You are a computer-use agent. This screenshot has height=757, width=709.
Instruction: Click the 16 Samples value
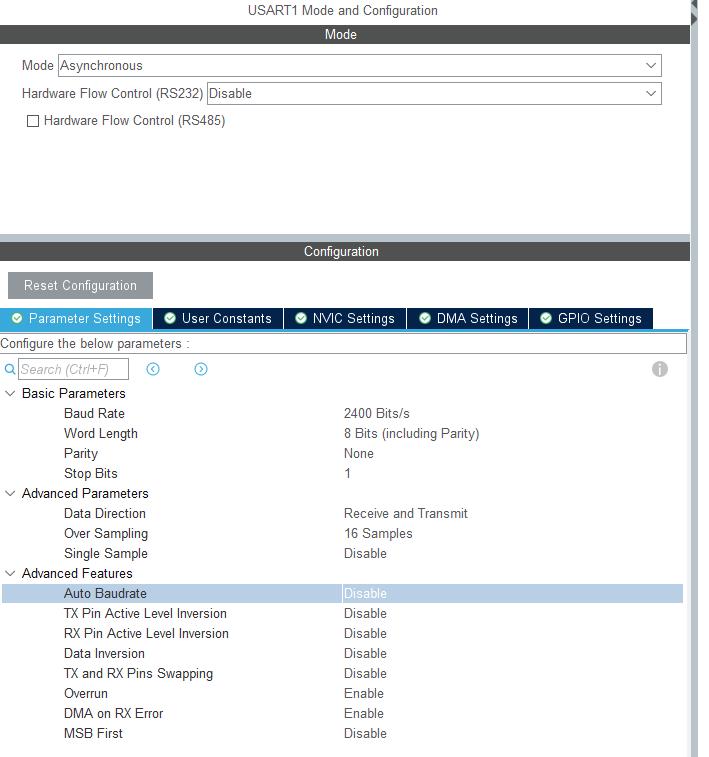coord(378,533)
